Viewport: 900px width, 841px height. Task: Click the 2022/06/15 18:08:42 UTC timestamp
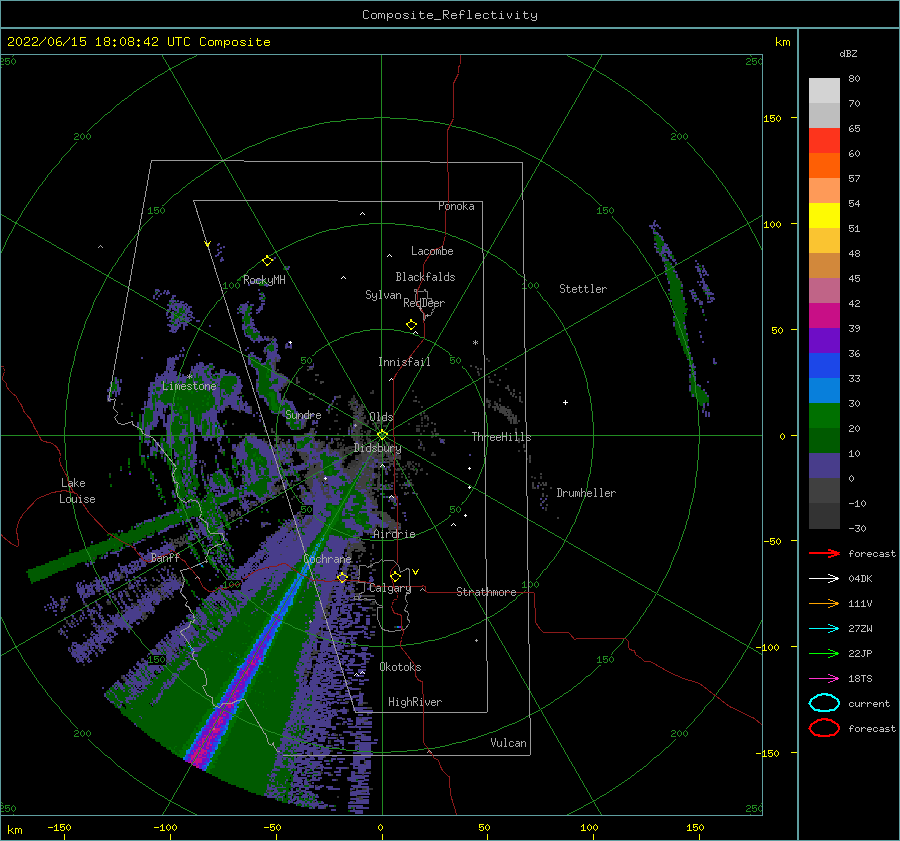pyautogui.click(x=138, y=42)
